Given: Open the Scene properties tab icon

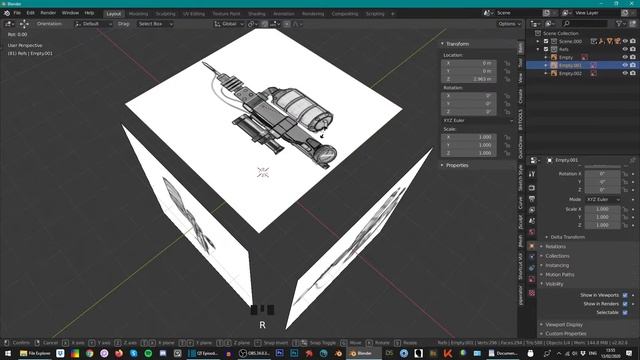Looking at the screenshot, I should [531, 221].
